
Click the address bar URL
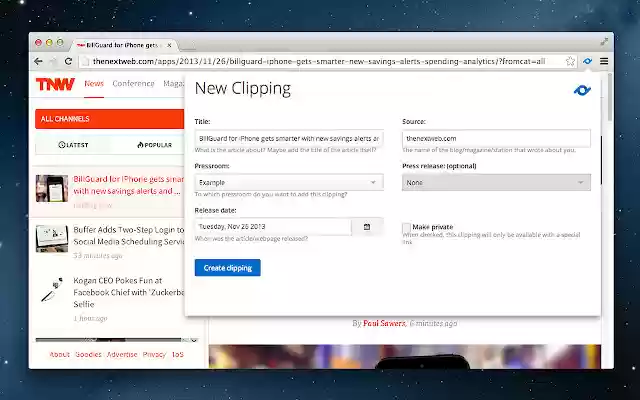tap(318, 61)
